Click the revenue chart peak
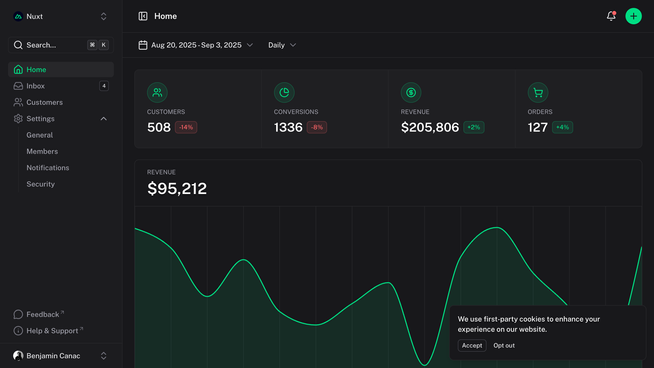The image size is (654, 368). [496, 228]
